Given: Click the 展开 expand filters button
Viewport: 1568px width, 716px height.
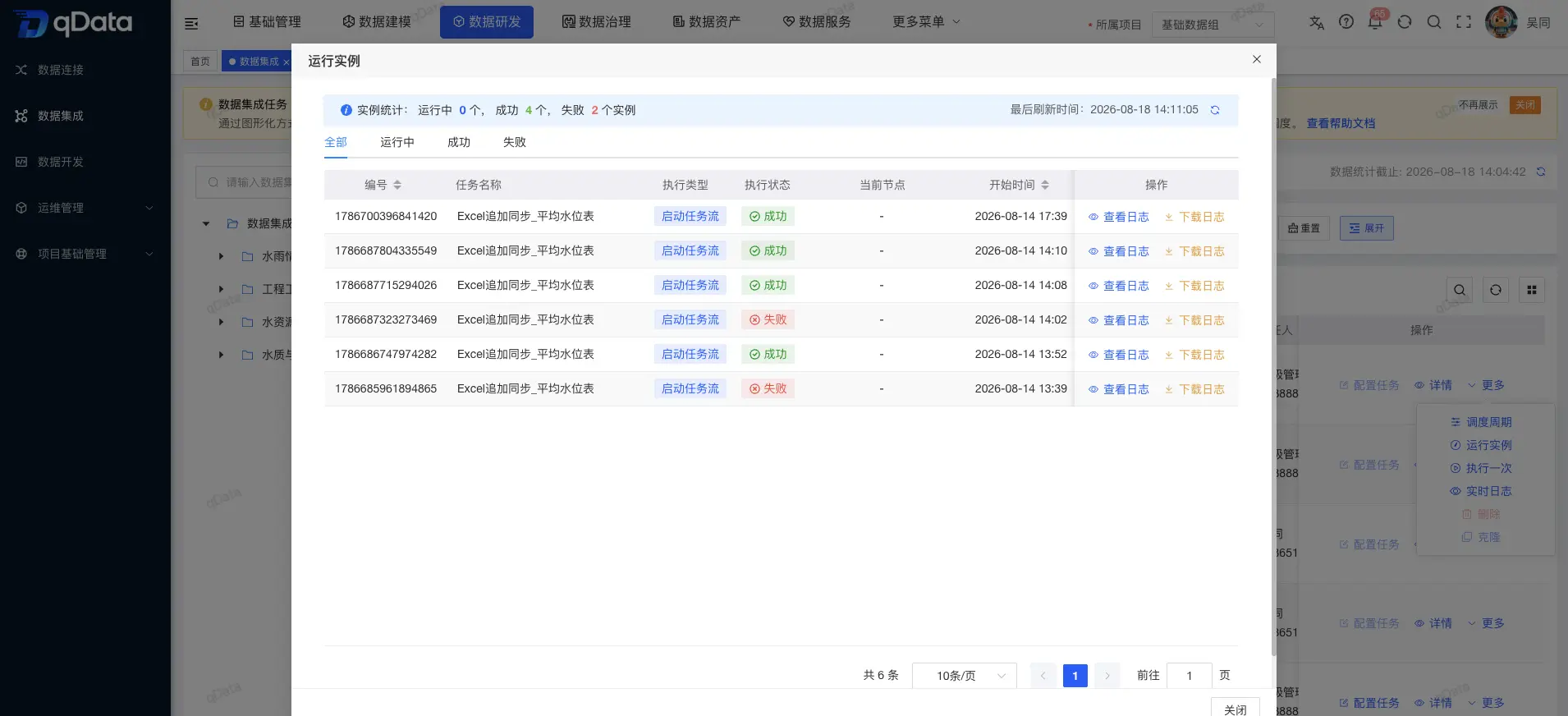Looking at the screenshot, I should (1367, 228).
